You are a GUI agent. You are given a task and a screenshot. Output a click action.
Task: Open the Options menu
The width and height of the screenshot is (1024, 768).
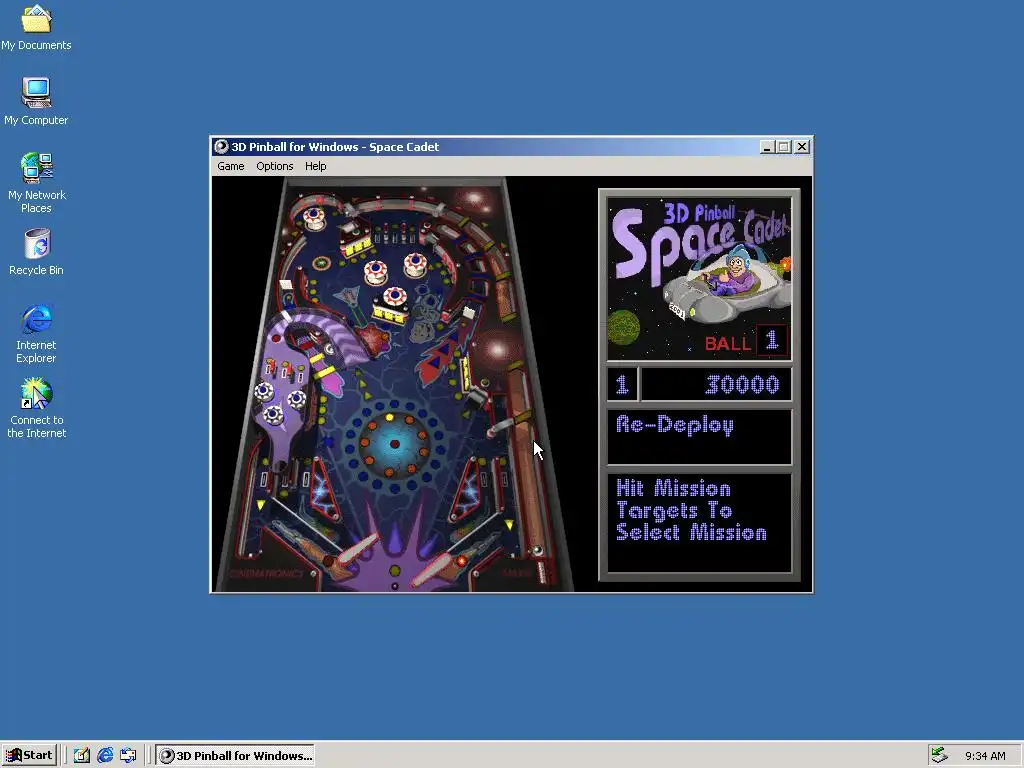point(274,166)
